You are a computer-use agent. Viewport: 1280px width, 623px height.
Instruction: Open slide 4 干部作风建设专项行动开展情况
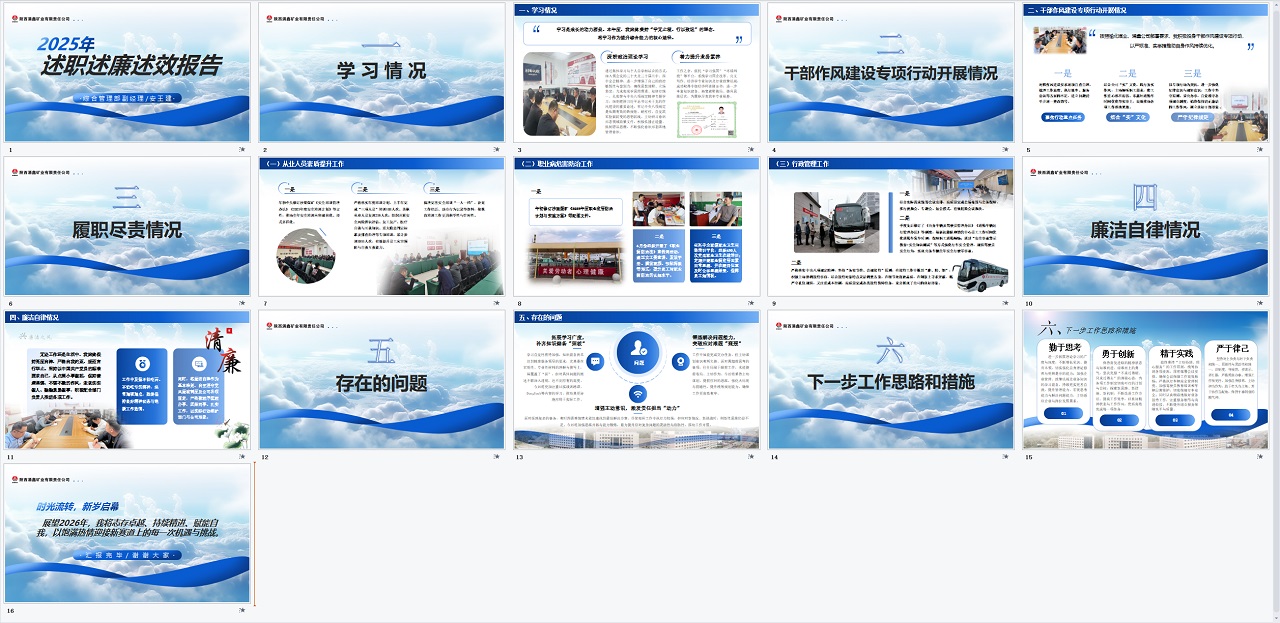click(x=892, y=72)
